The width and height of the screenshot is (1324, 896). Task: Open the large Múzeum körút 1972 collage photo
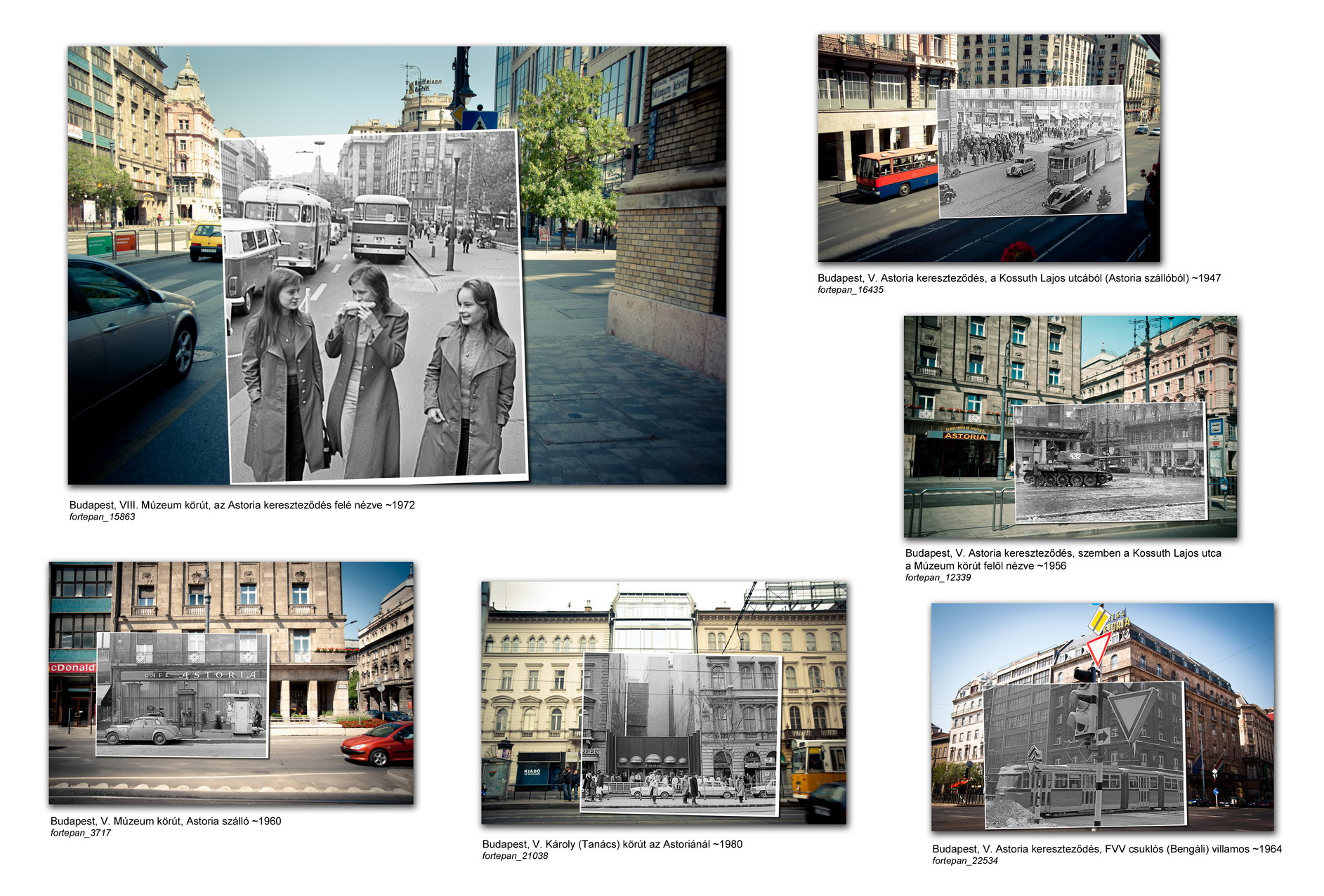397,265
